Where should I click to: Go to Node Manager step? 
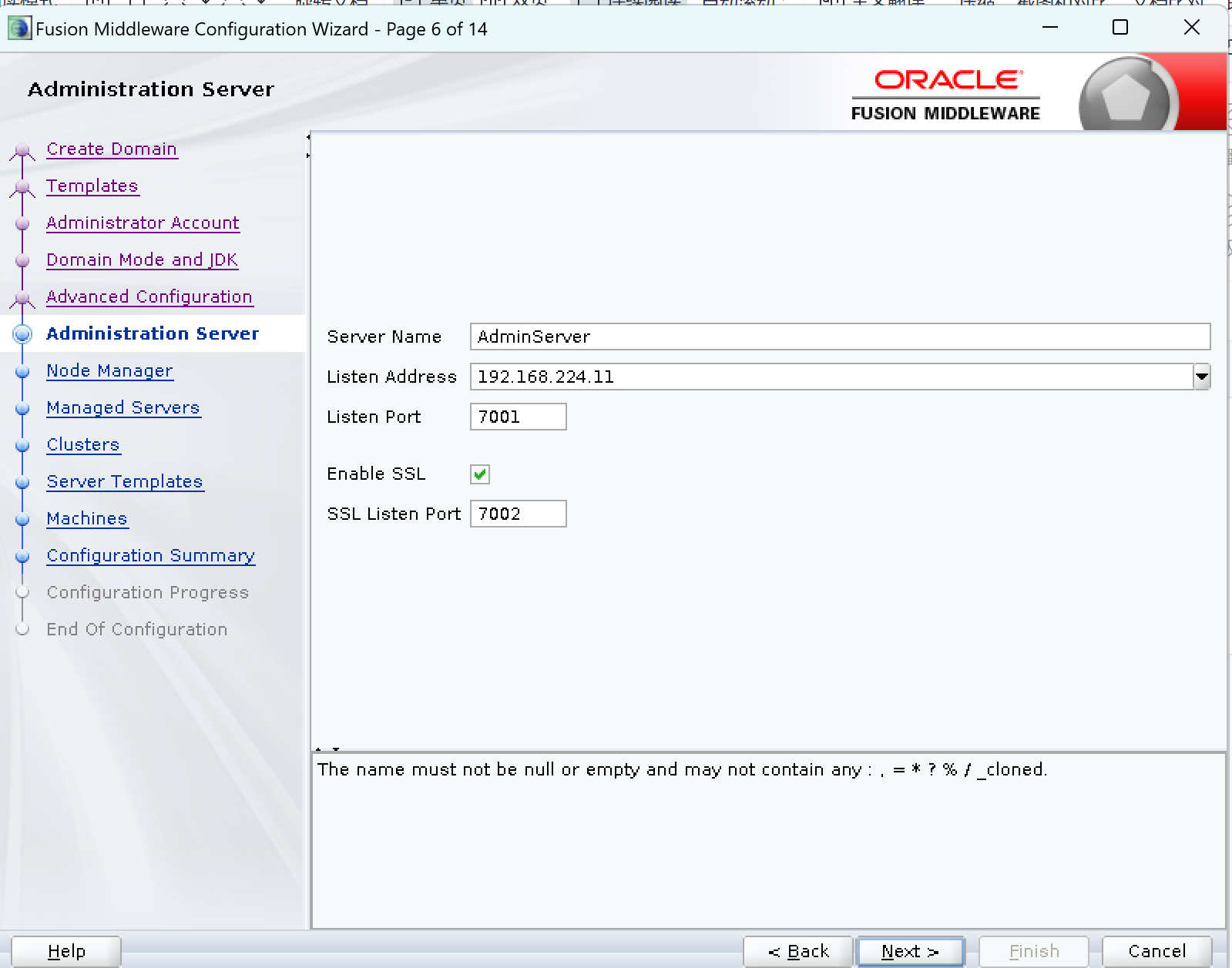pos(109,370)
